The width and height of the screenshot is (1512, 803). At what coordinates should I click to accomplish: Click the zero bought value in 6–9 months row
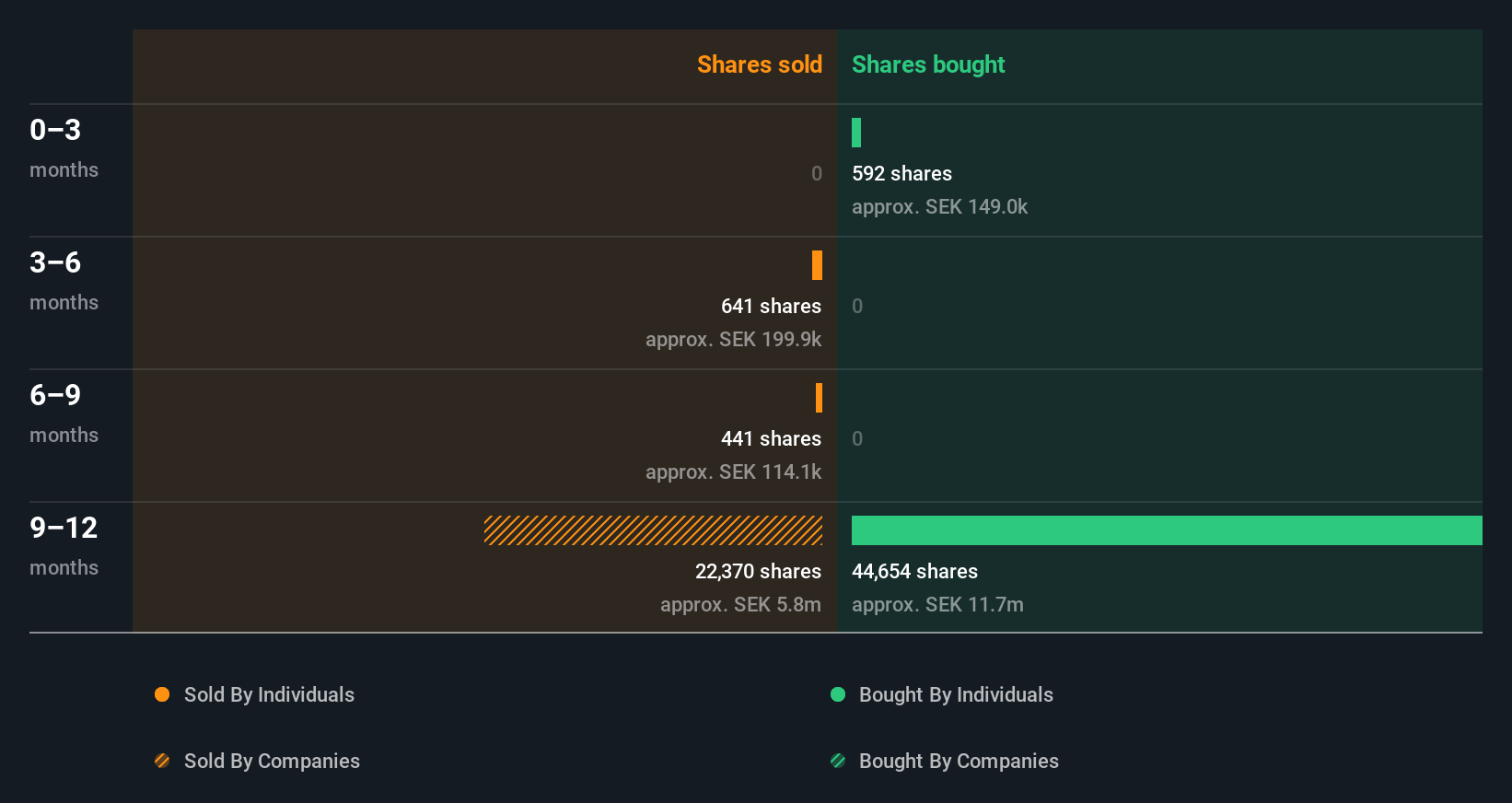coord(857,438)
